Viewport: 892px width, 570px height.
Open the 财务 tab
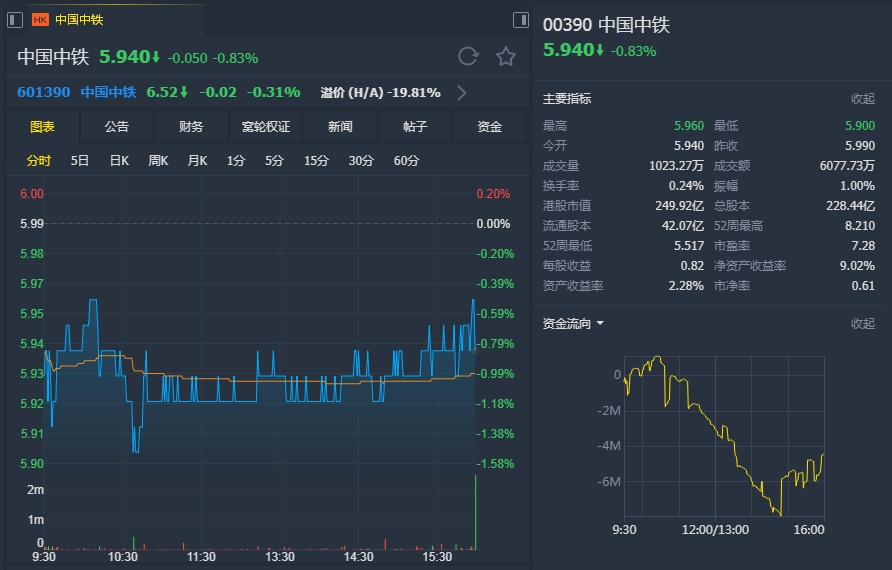coord(191,127)
